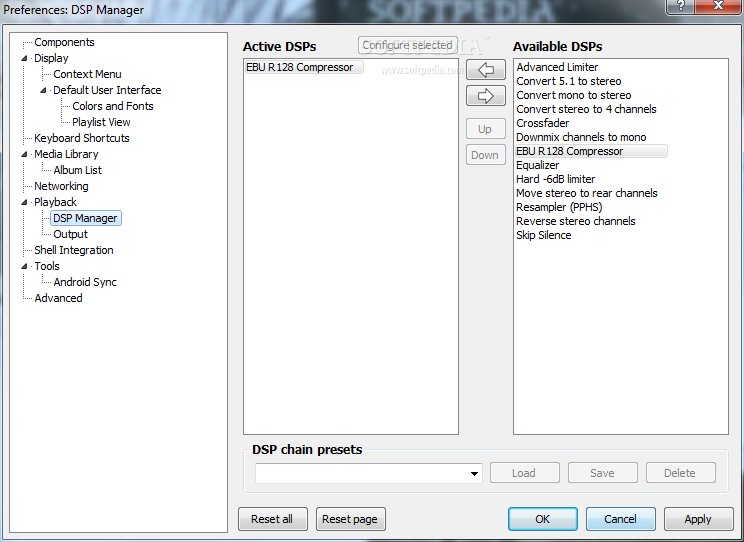
Task: Click the Load preset button
Action: coord(524,473)
